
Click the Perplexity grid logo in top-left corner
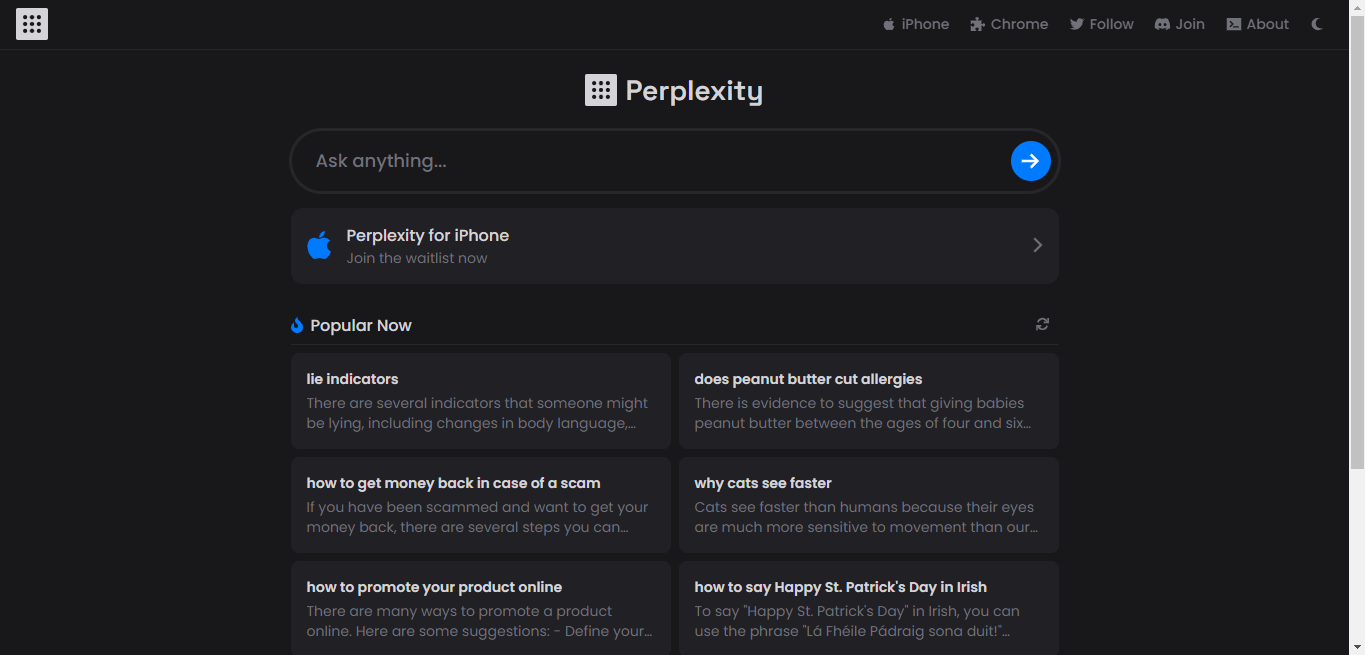click(x=32, y=24)
